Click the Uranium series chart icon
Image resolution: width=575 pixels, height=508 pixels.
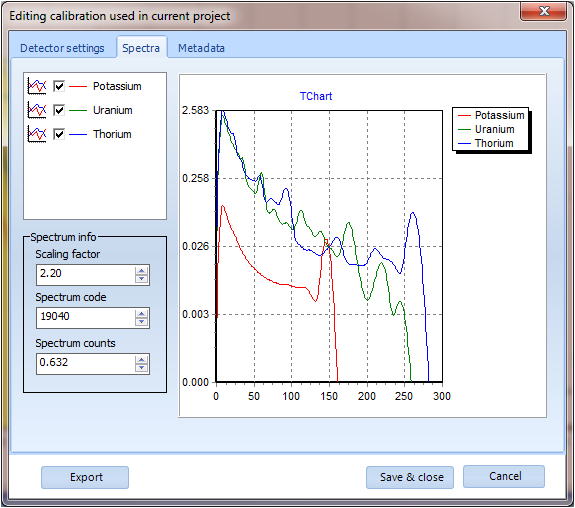tap(37, 110)
